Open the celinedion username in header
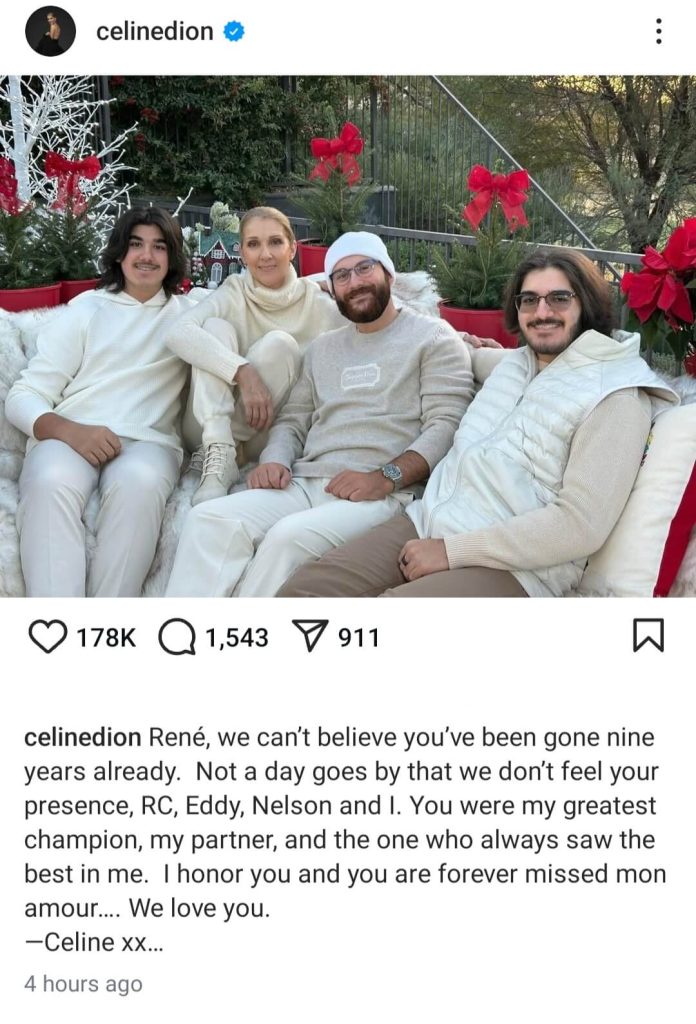The image size is (696, 1024). pos(155,31)
